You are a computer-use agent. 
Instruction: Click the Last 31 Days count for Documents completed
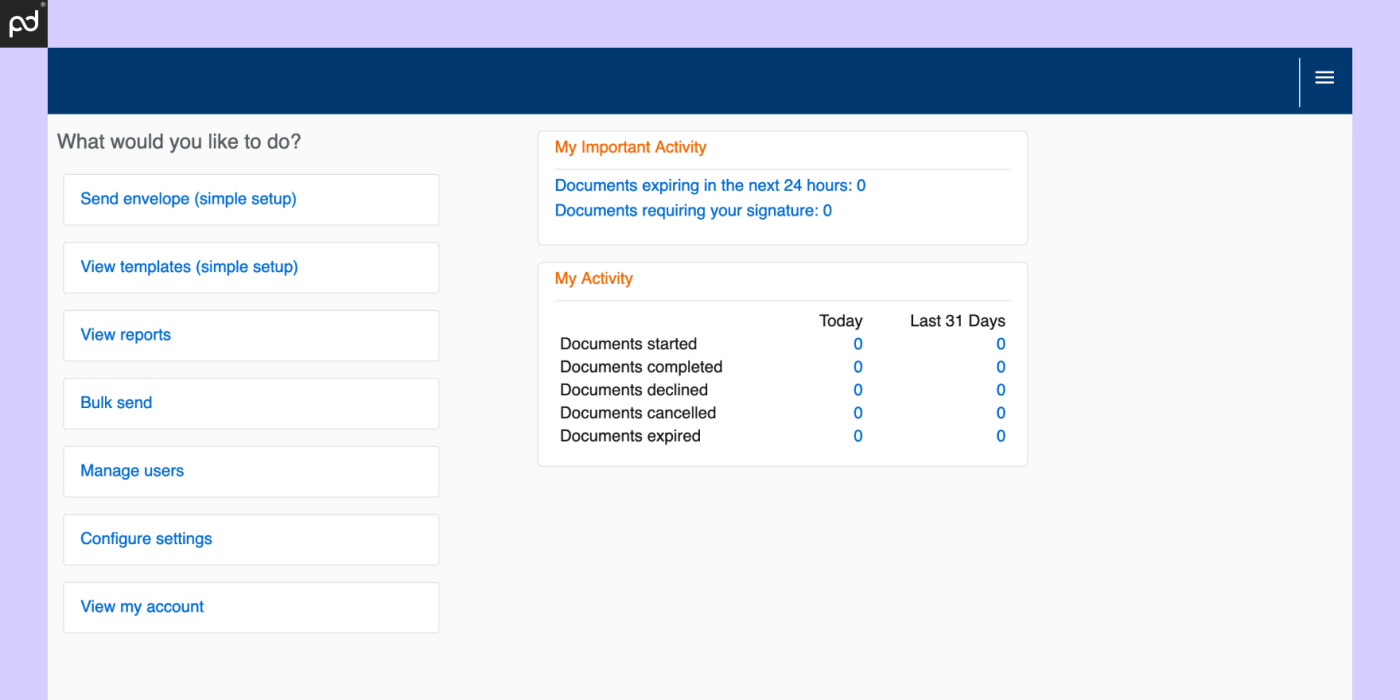coord(1000,366)
